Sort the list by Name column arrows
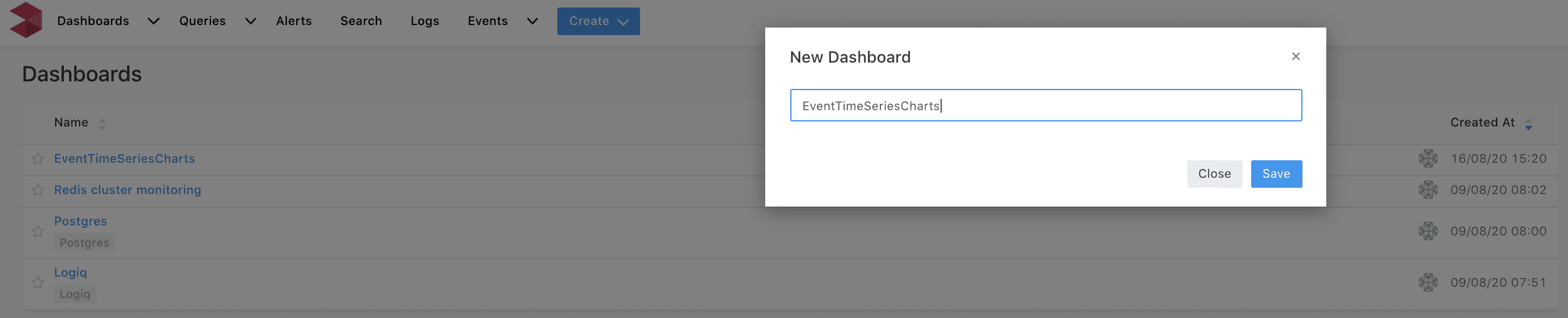Screen dimensions: 1568x318 point(102,124)
